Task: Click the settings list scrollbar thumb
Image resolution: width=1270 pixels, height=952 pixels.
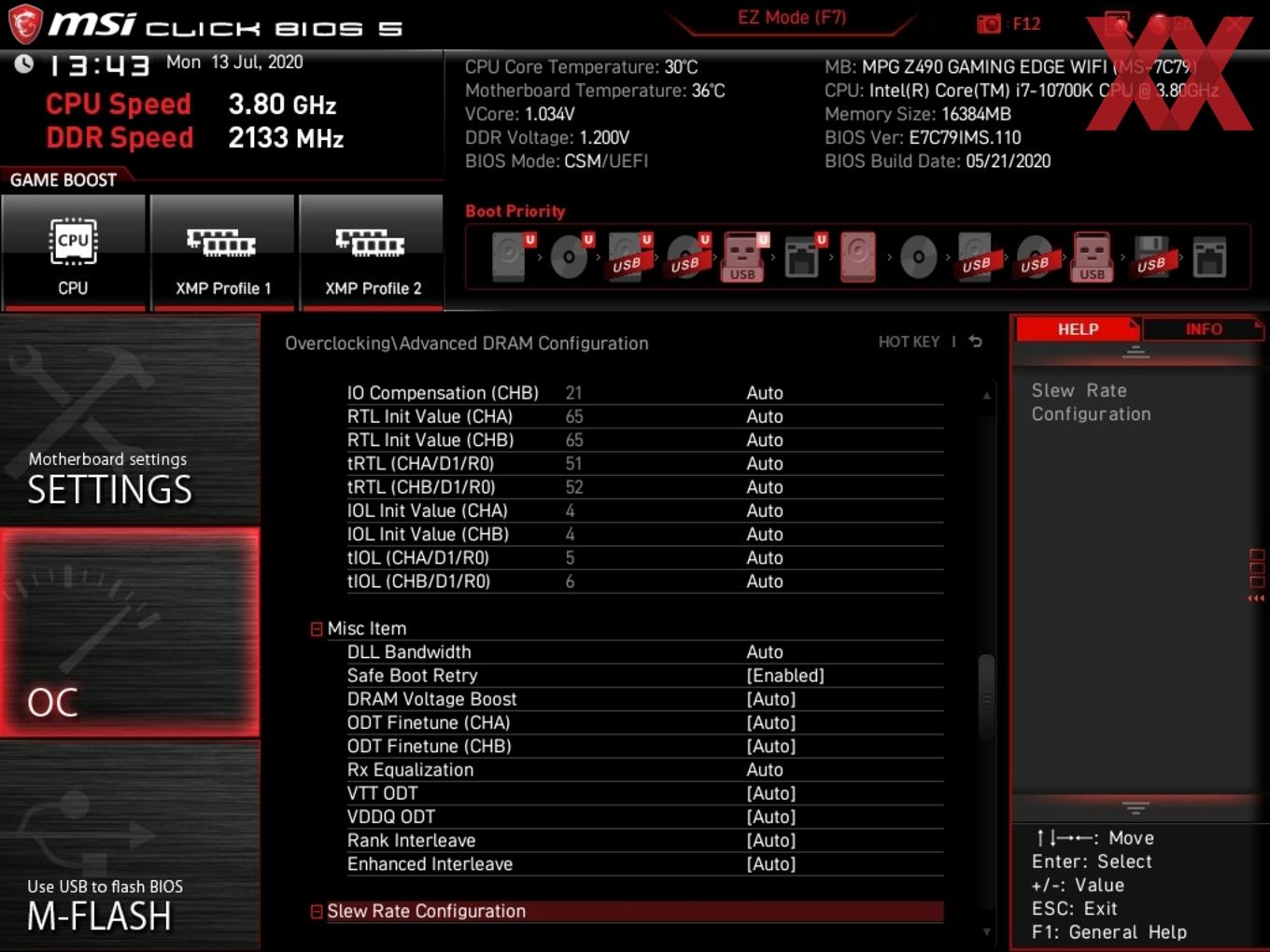Action: pos(986,697)
